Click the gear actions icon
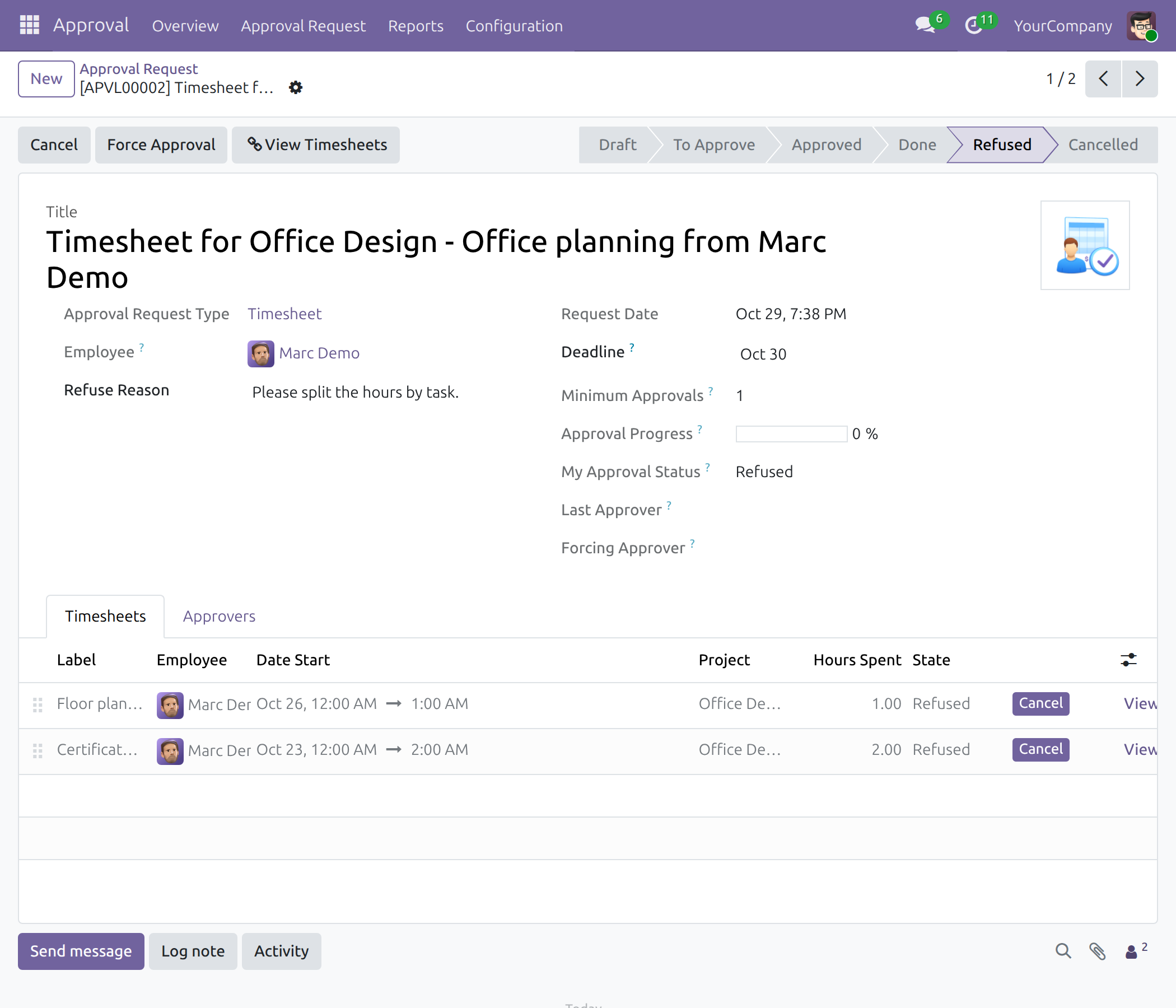 pos(296,87)
